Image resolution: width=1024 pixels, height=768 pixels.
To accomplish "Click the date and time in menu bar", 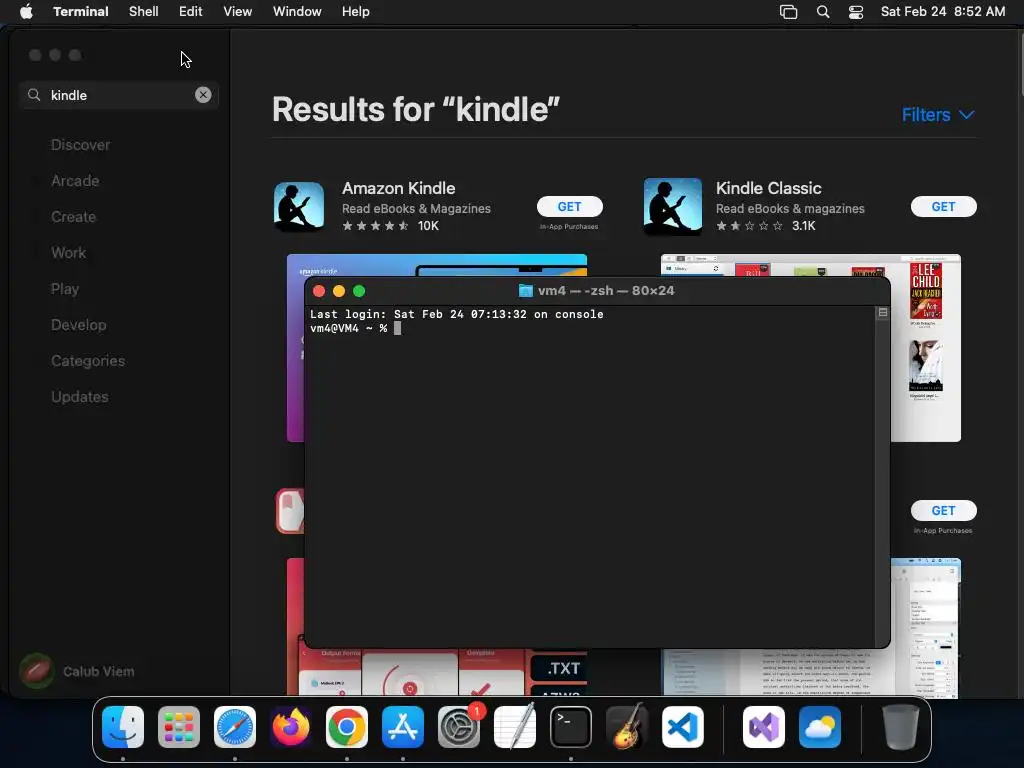I will [942, 12].
